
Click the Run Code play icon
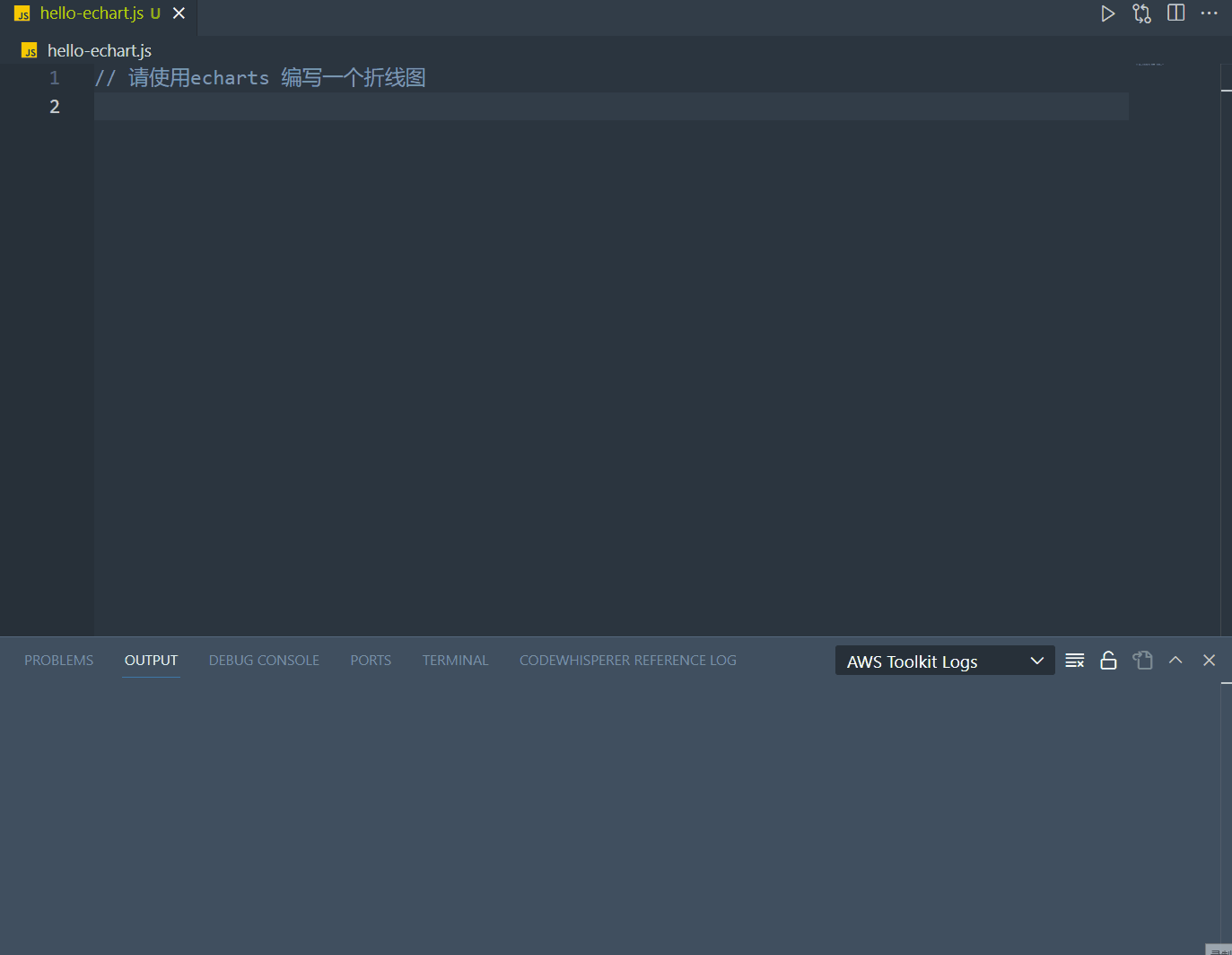[1108, 13]
